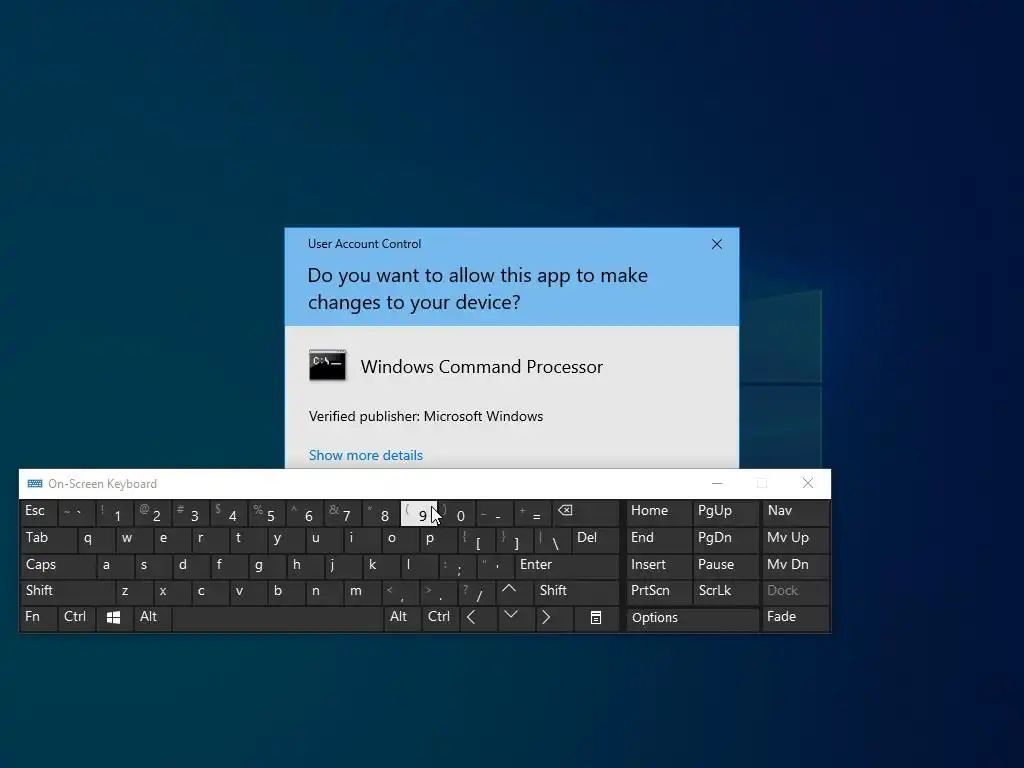Image resolution: width=1024 pixels, height=768 pixels.
Task: Toggle the left Ctrl key
Action: click(76, 618)
